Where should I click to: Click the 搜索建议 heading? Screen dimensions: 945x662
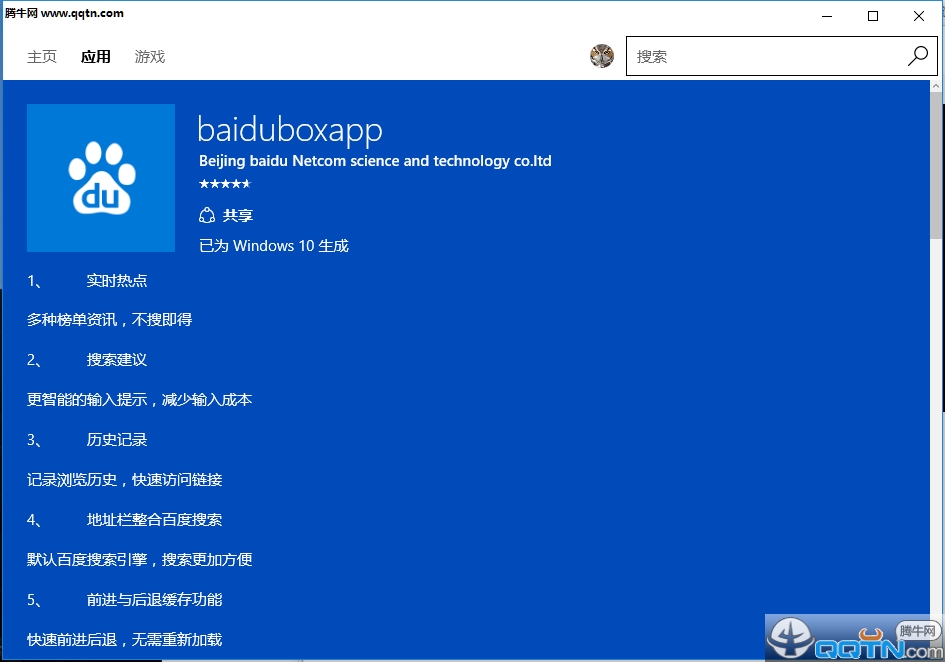coord(117,360)
